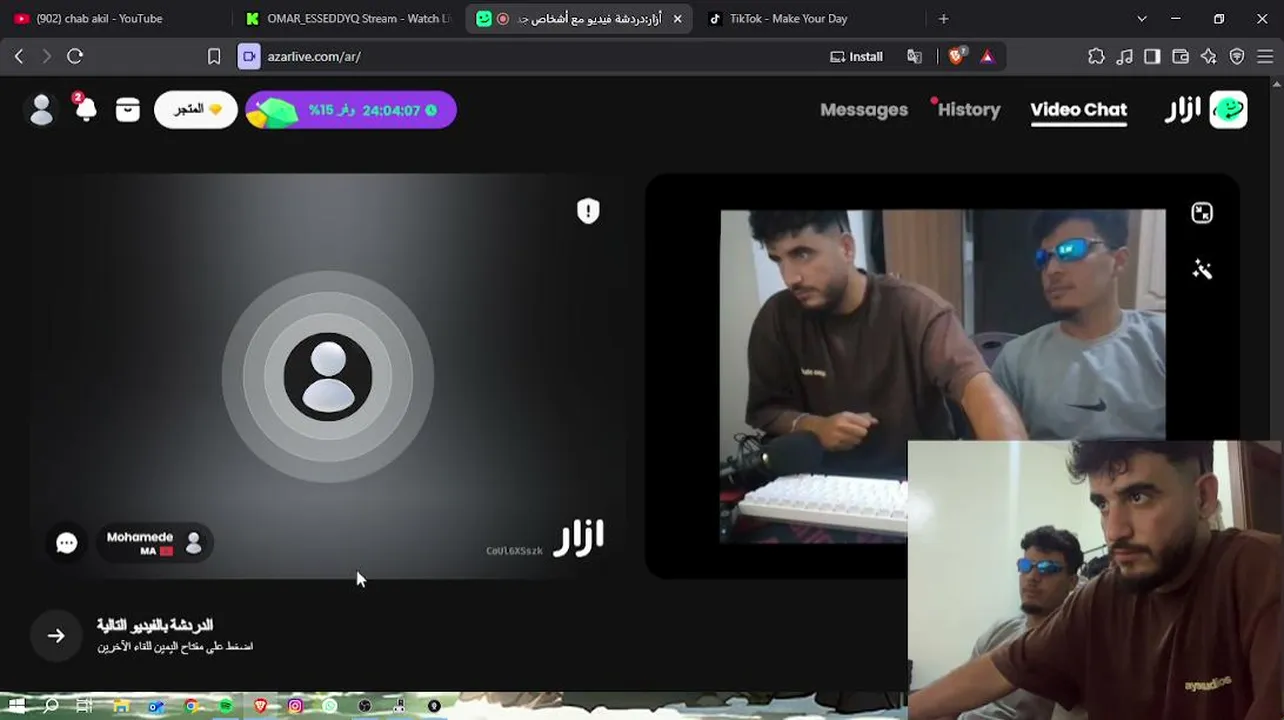1284x720 pixels.
Task: Open WhatsApp from the taskbar
Action: pyautogui.click(x=330, y=706)
